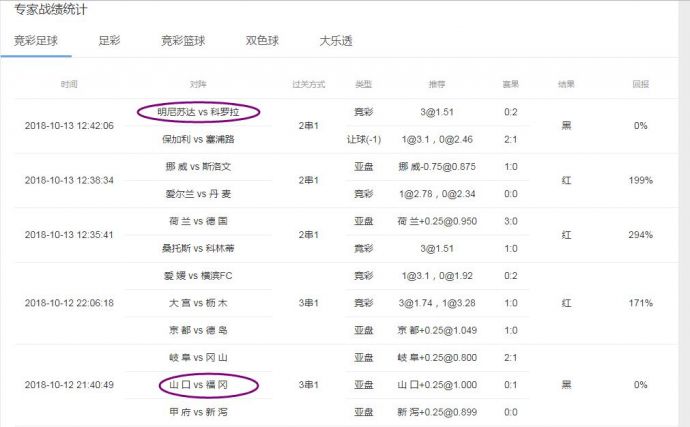Image resolution: width=690 pixels, height=427 pixels.
Task: Click the 3@1.51 pick for 明尼苏达 match
Action: click(437, 112)
